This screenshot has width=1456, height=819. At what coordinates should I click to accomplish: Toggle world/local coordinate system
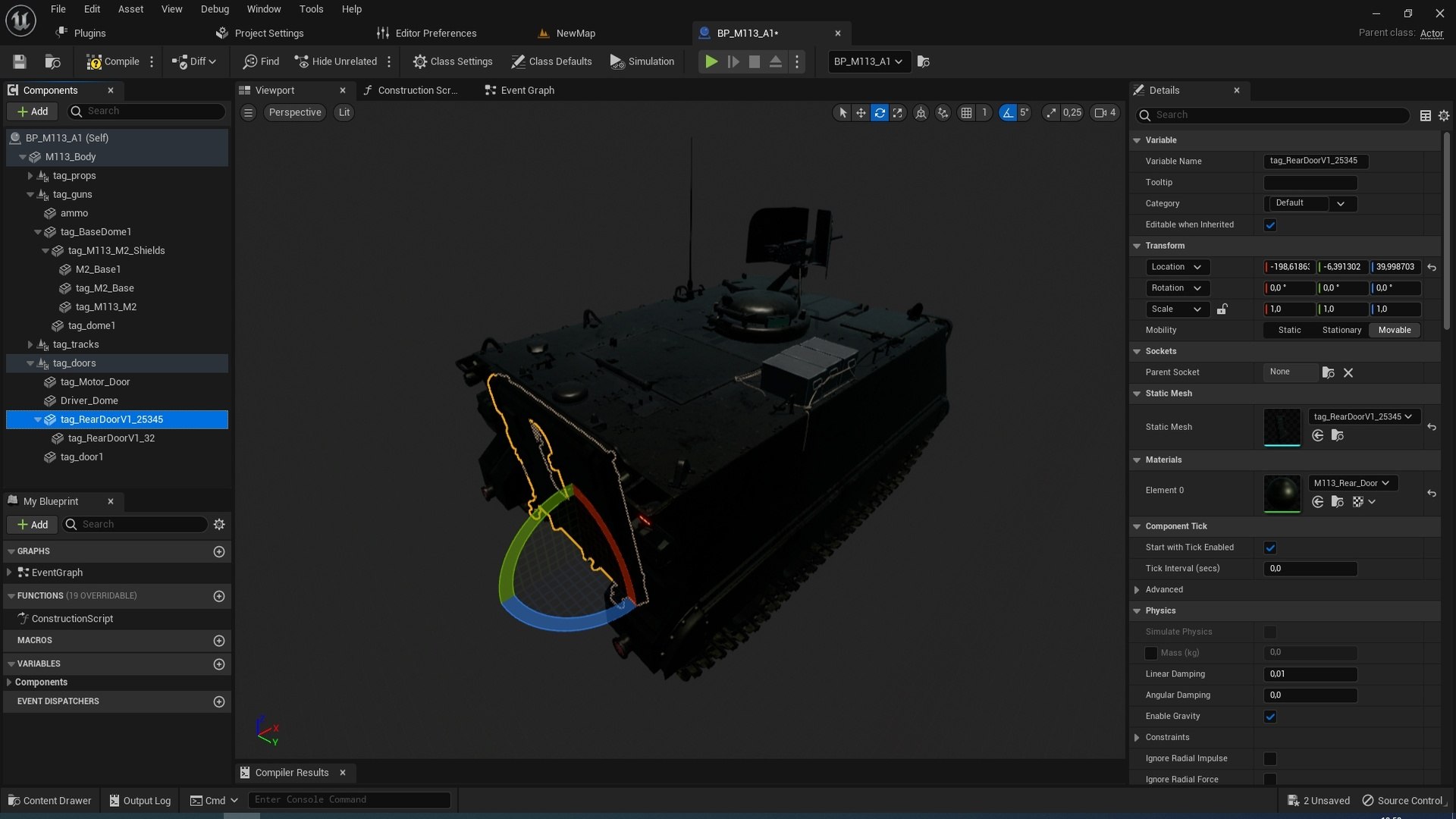921,112
